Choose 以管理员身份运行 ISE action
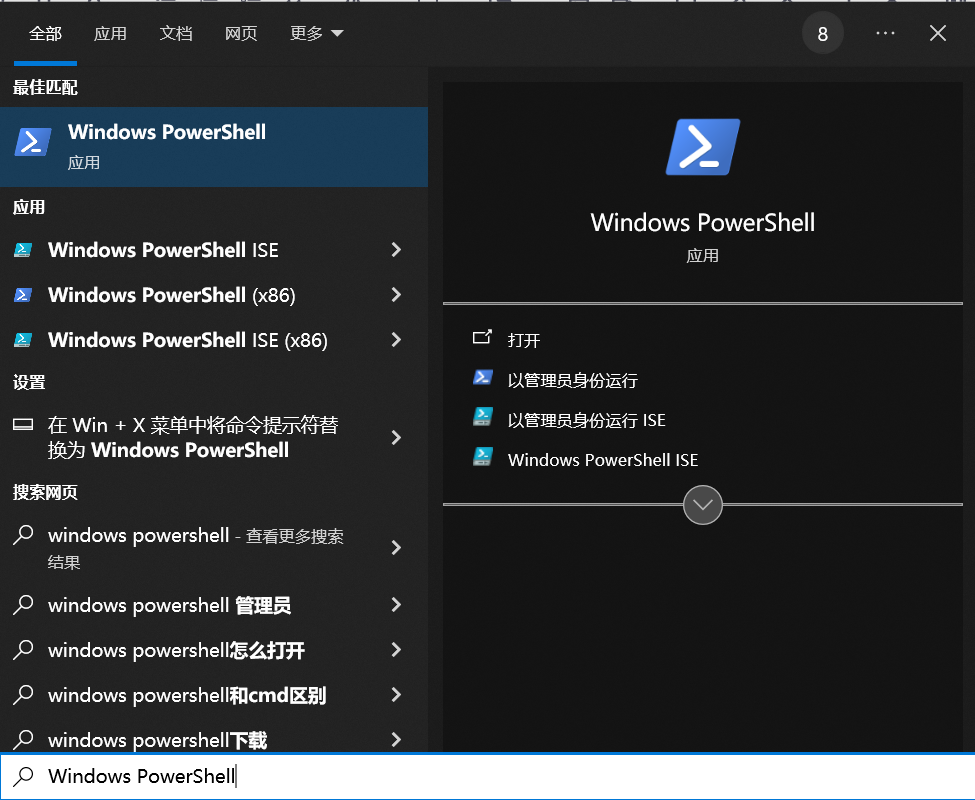The image size is (975, 800). tap(586, 420)
